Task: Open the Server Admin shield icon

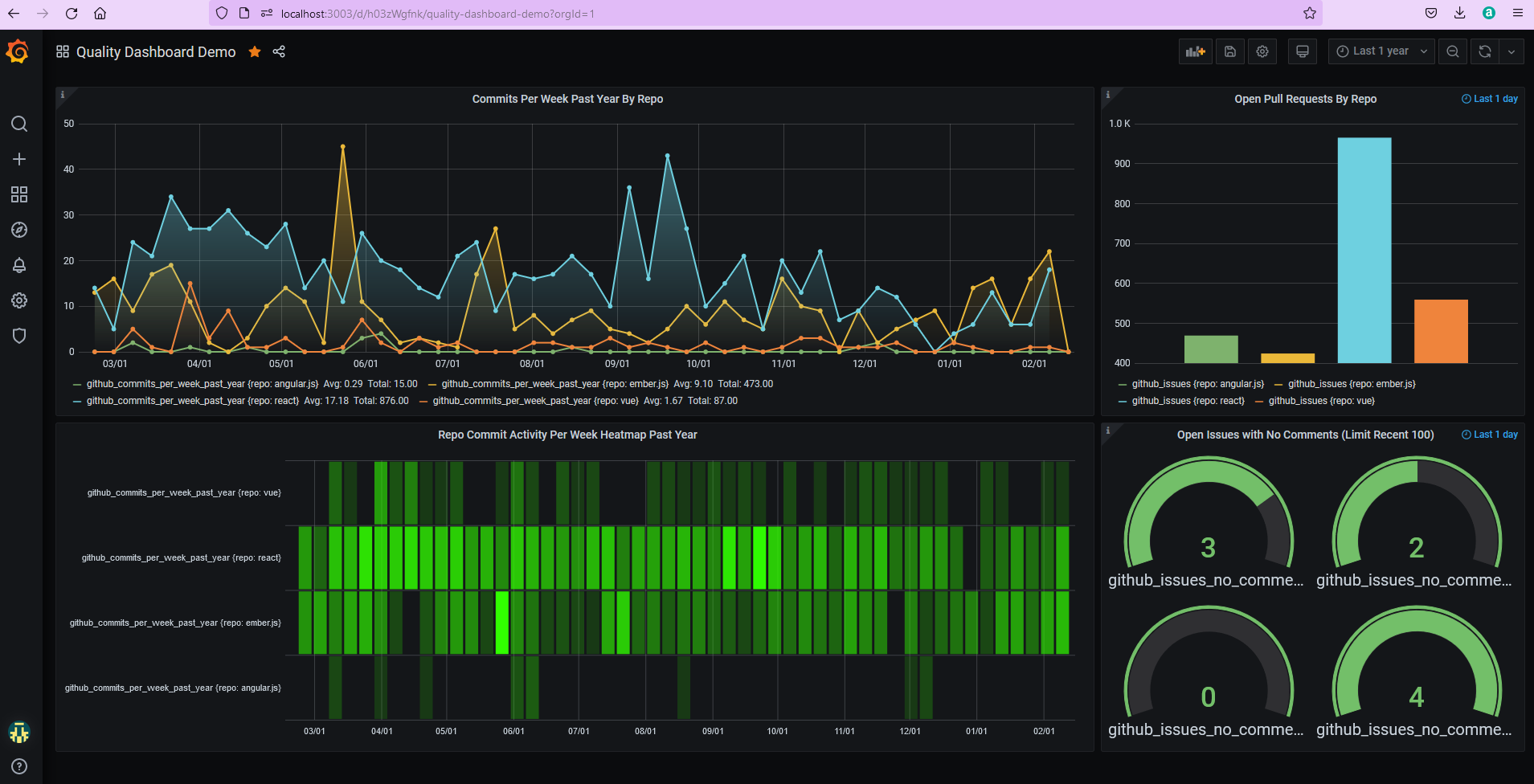Action: tap(19, 336)
